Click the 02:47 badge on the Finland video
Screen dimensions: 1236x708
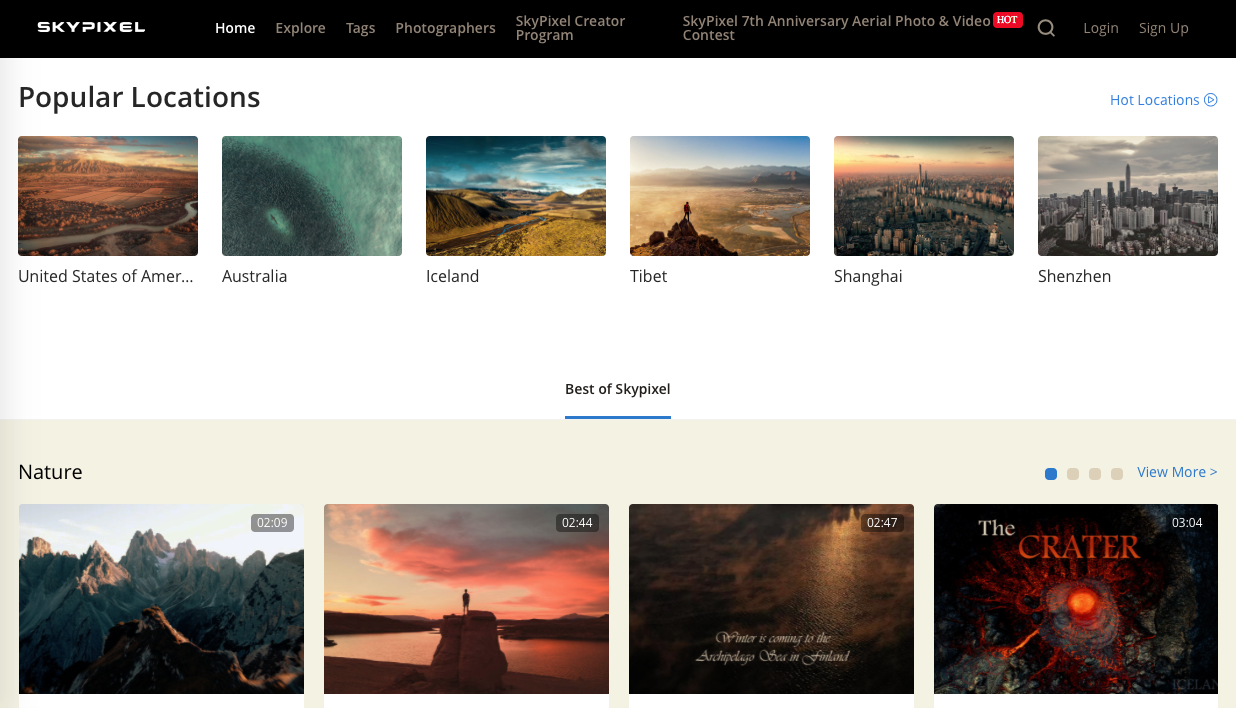(881, 522)
